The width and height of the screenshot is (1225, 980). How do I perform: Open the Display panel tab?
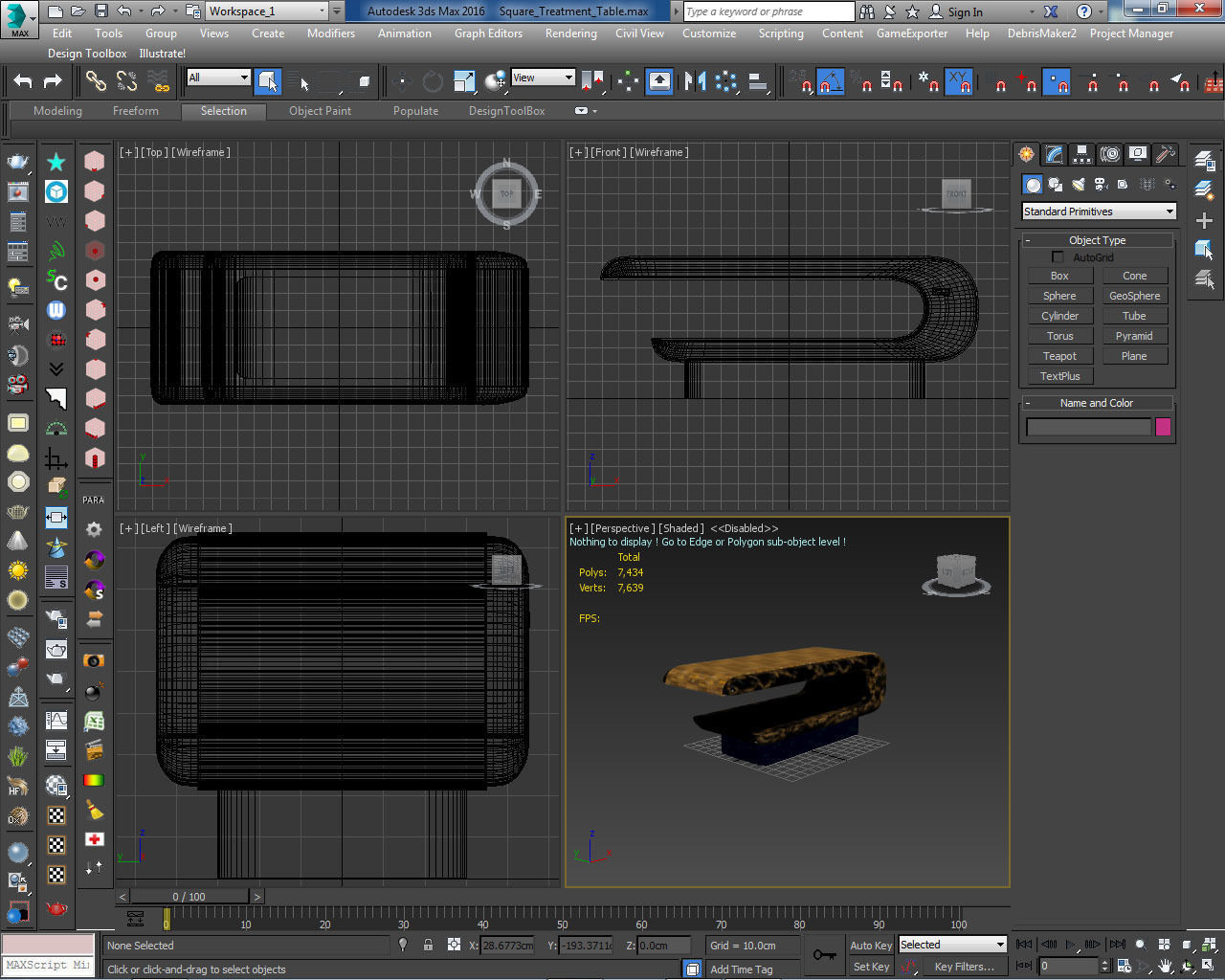[1138, 154]
